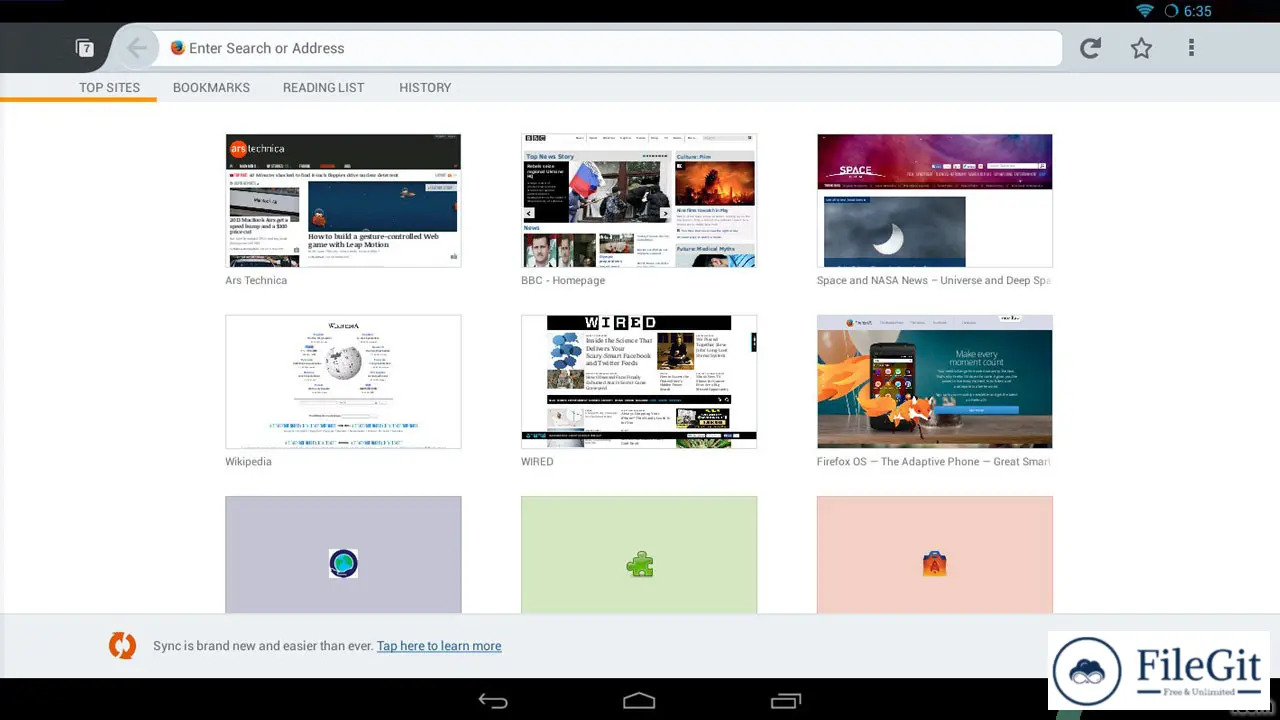Click the Ars Technica caption text
The width and height of the screenshot is (1280, 720).
click(256, 280)
